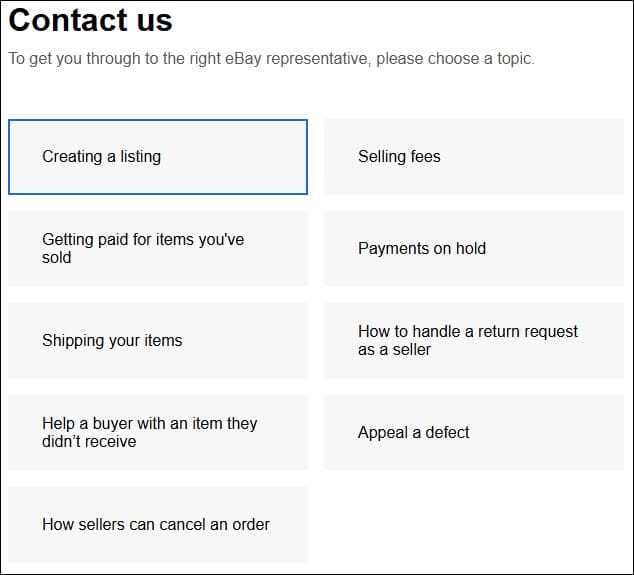The width and height of the screenshot is (634, 575).
Task: Get help with seller return requests
Action: click(x=473, y=341)
